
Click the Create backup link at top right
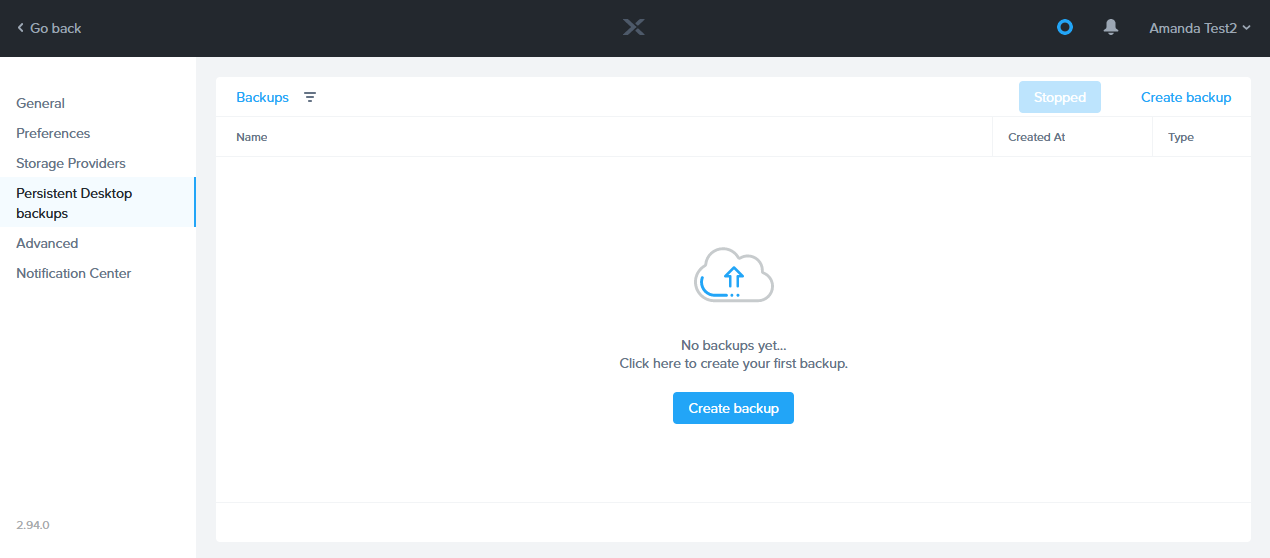[1186, 97]
